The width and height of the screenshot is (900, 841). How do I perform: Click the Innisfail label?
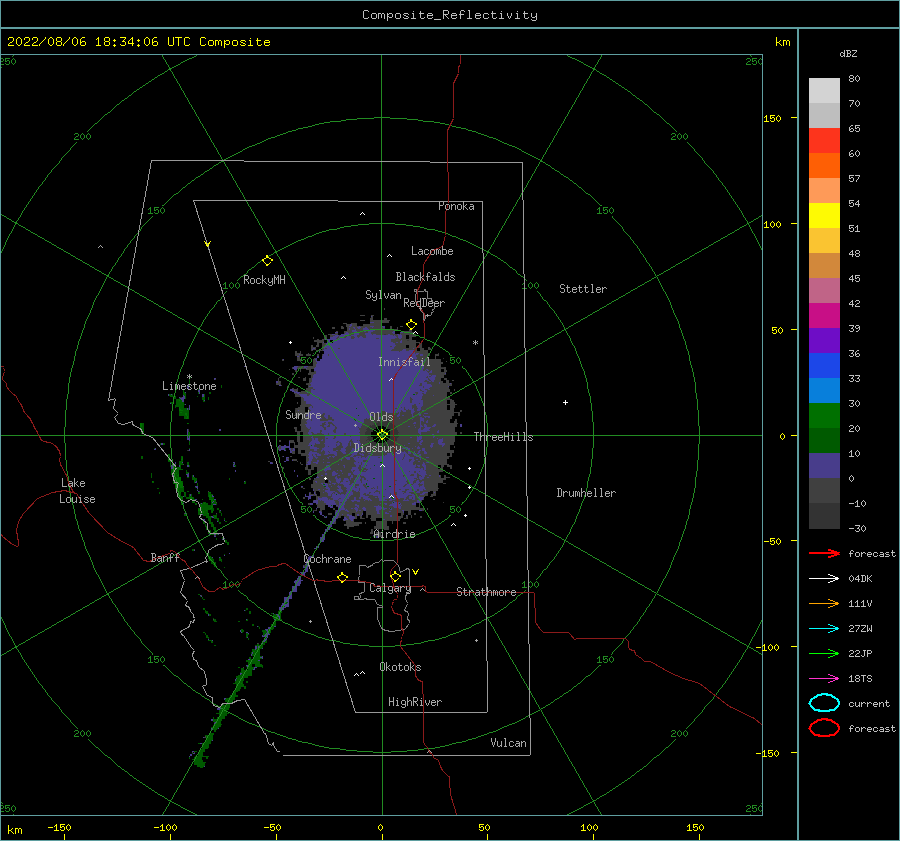(404, 362)
